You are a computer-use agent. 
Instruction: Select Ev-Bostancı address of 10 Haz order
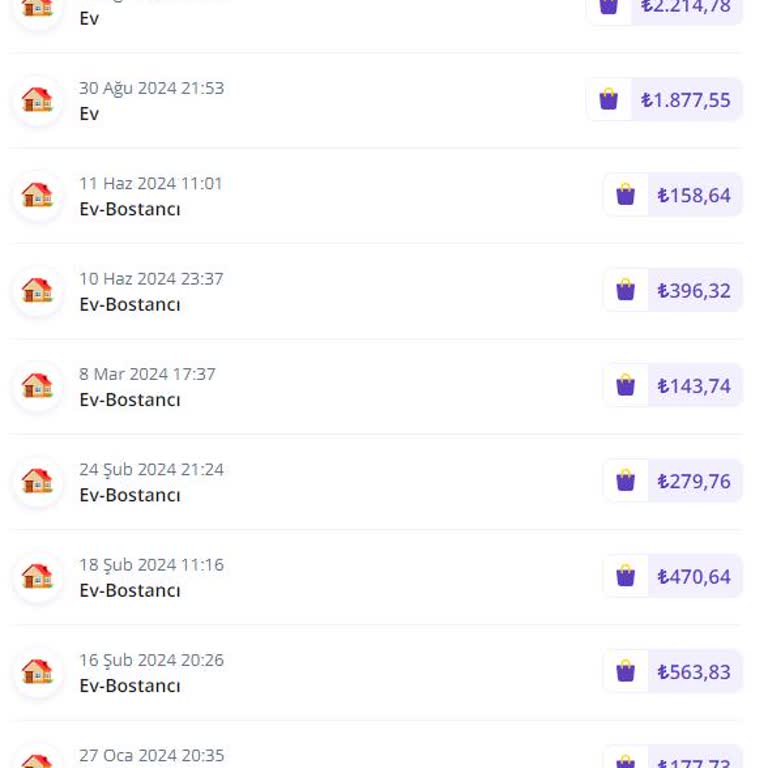coord(130,305)
